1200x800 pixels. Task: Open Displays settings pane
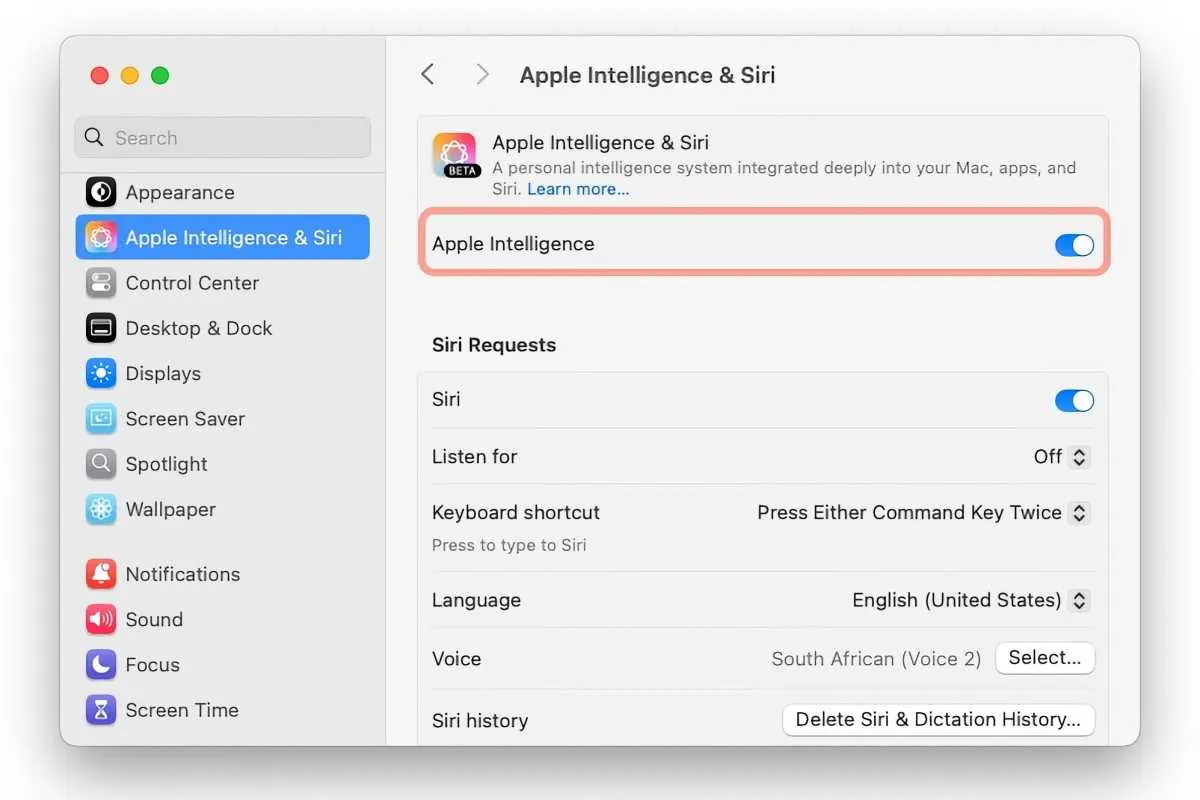pos(223,373)
